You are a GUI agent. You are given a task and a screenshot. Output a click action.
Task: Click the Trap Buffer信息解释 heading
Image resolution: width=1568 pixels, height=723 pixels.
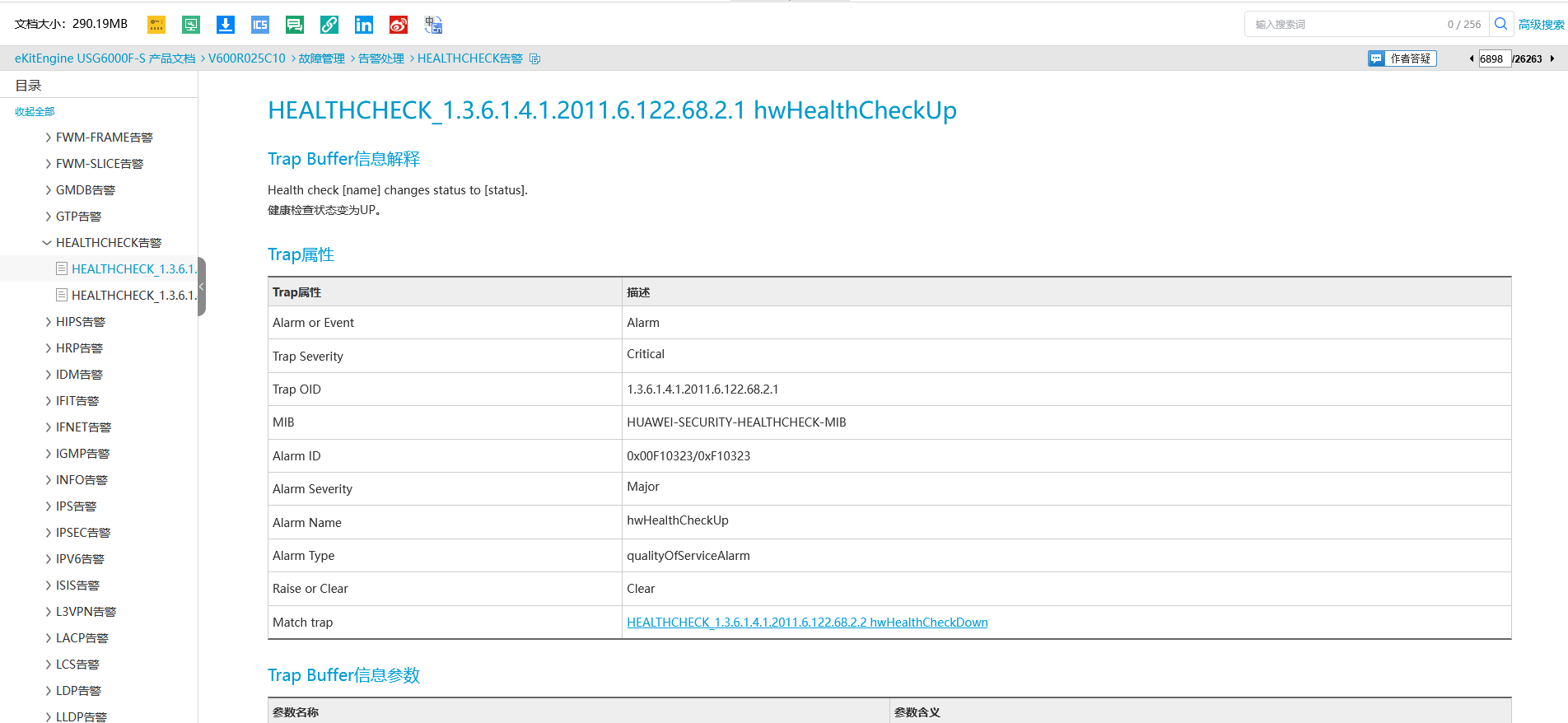pos(343,159)
